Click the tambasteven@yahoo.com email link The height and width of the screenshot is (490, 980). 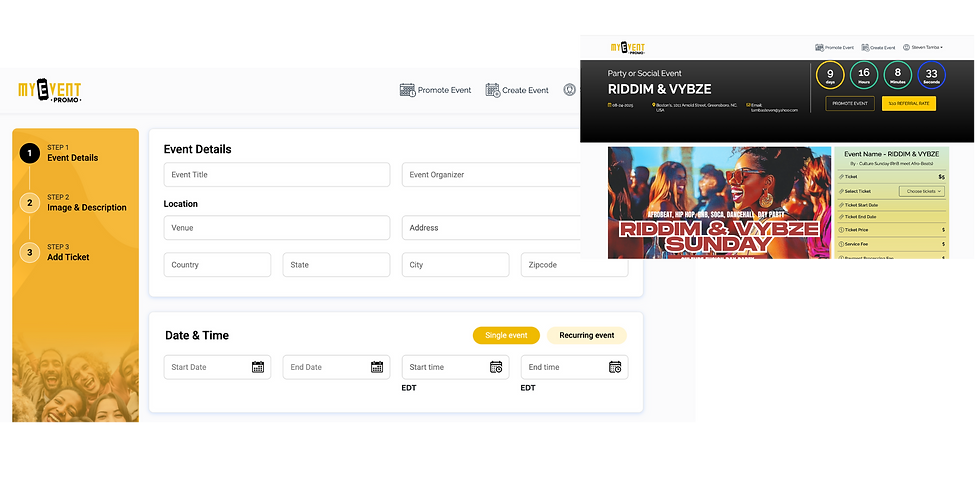(774, 111)
